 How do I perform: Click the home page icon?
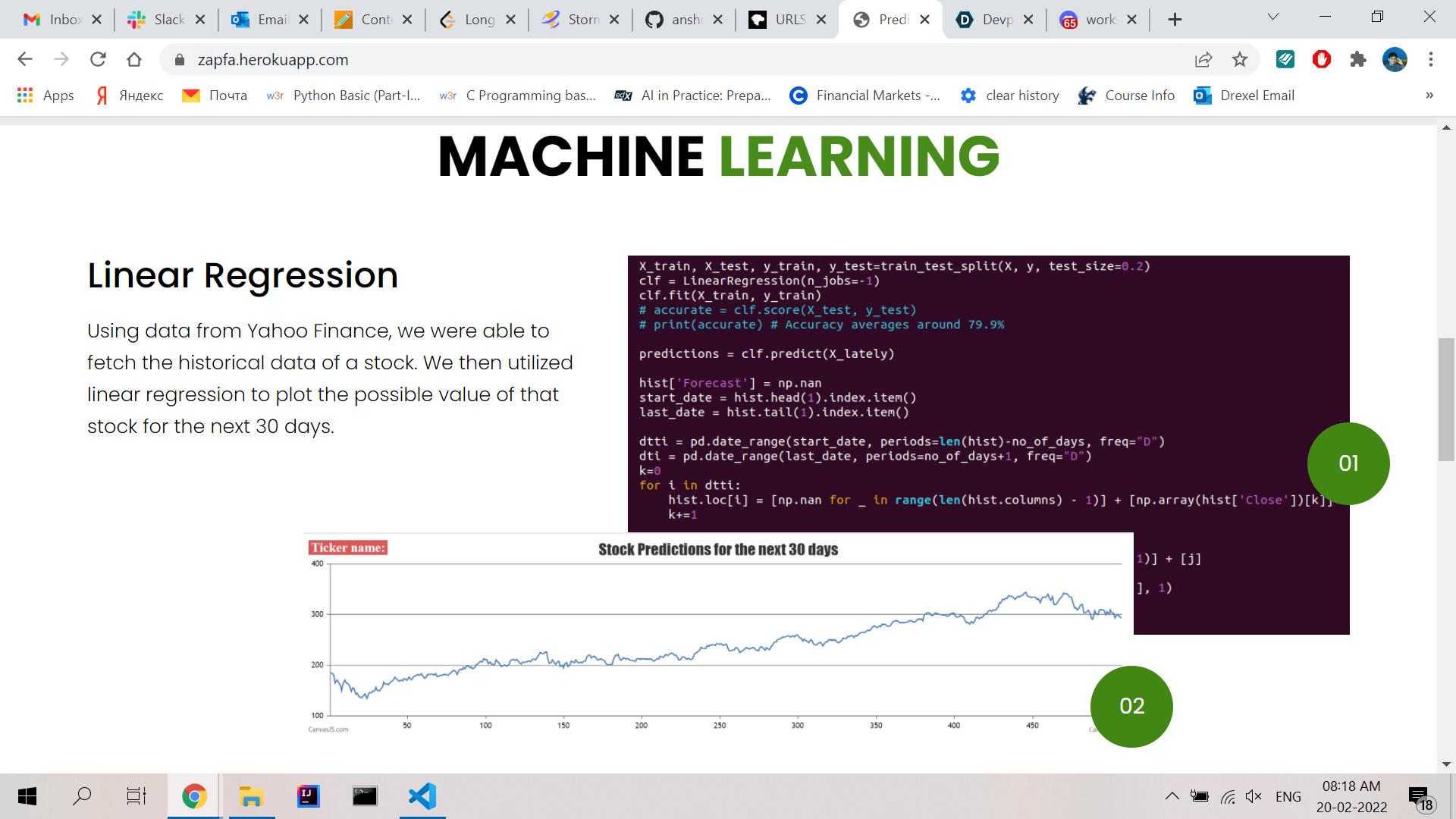(x=134, y=59)
